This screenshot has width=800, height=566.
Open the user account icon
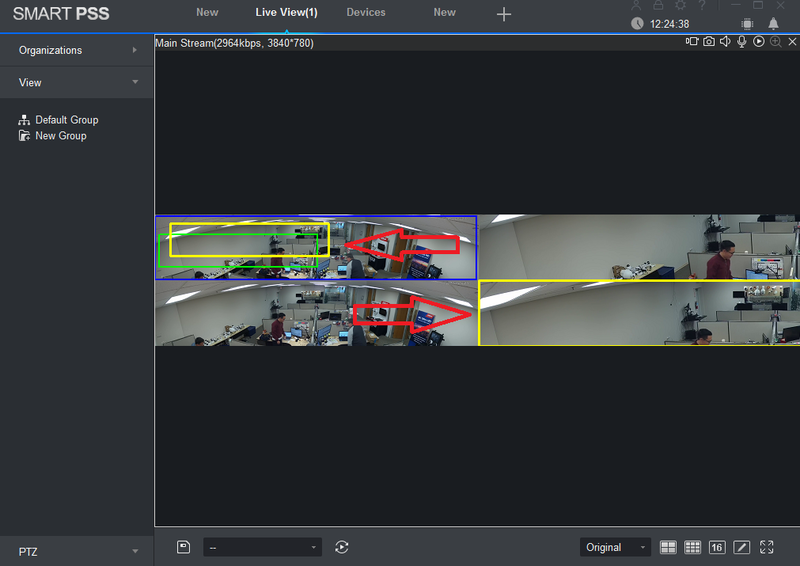pyautogui.click(x=636, y=5)
